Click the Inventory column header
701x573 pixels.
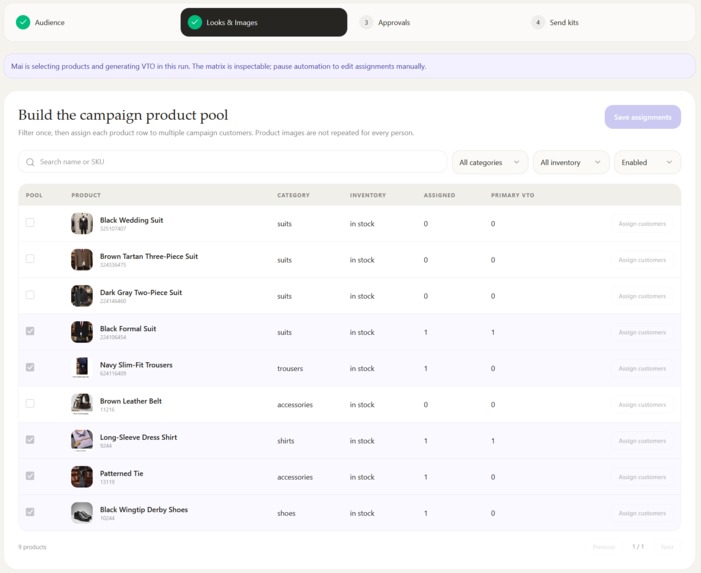(367, 195)
